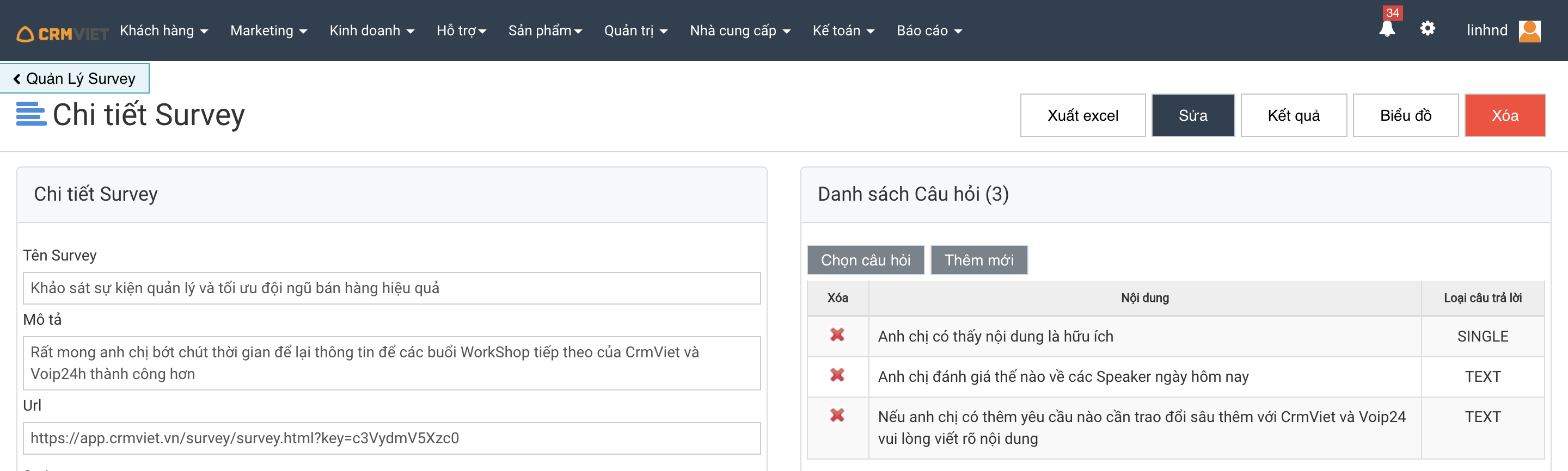Click the Chọn câu hỏi button

[865, 260]
